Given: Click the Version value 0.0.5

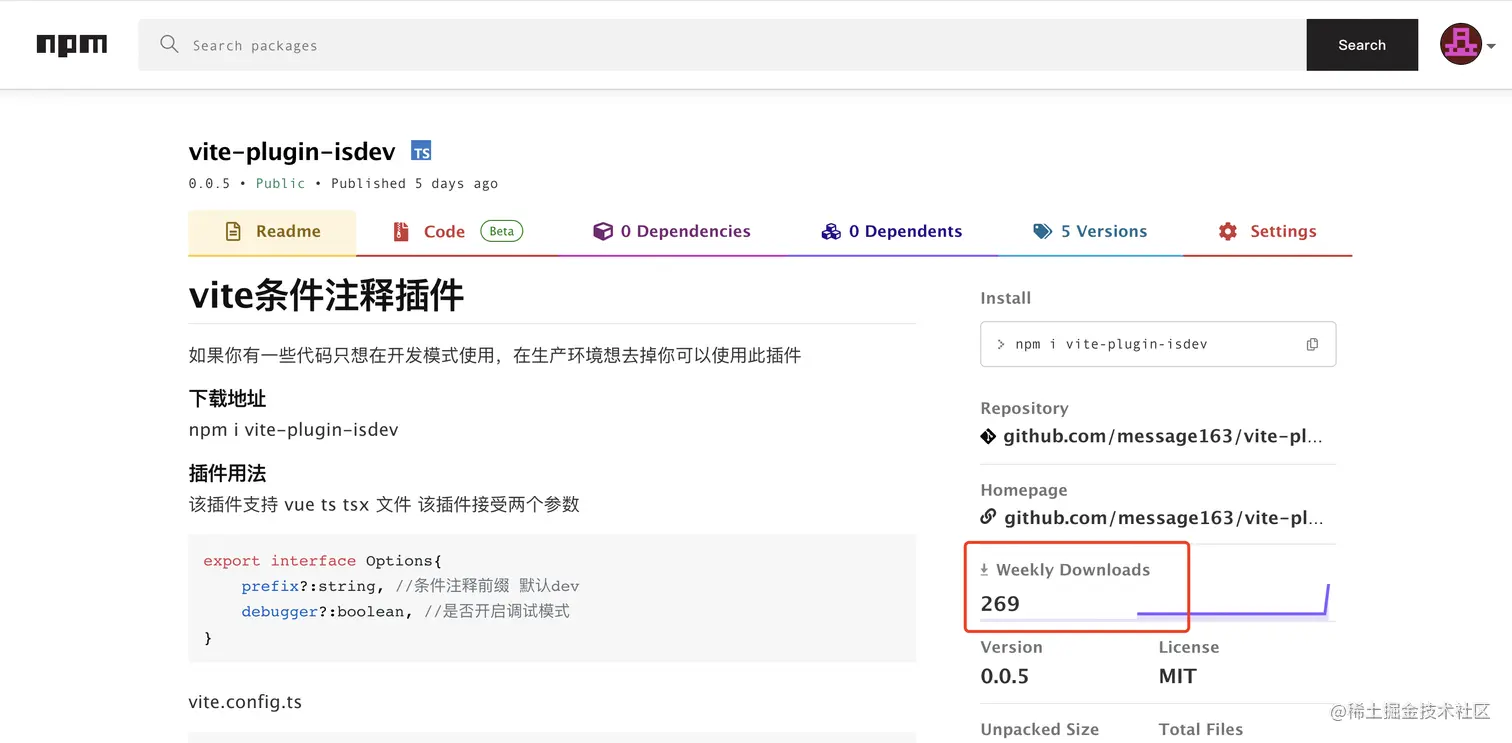Looking at the screenshot, I should (x=1005, y=677).
